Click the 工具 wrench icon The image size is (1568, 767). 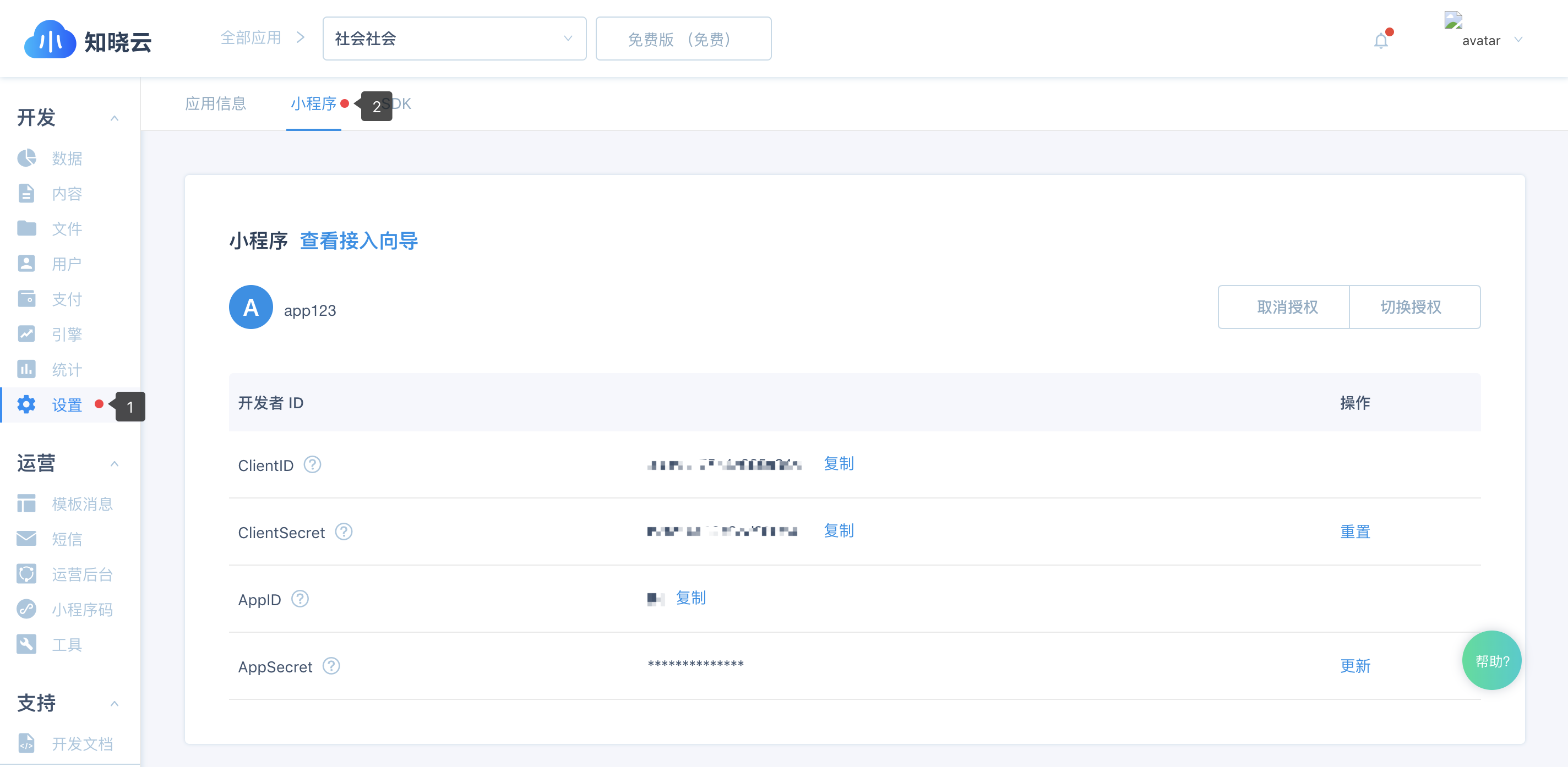pos(27,644)
